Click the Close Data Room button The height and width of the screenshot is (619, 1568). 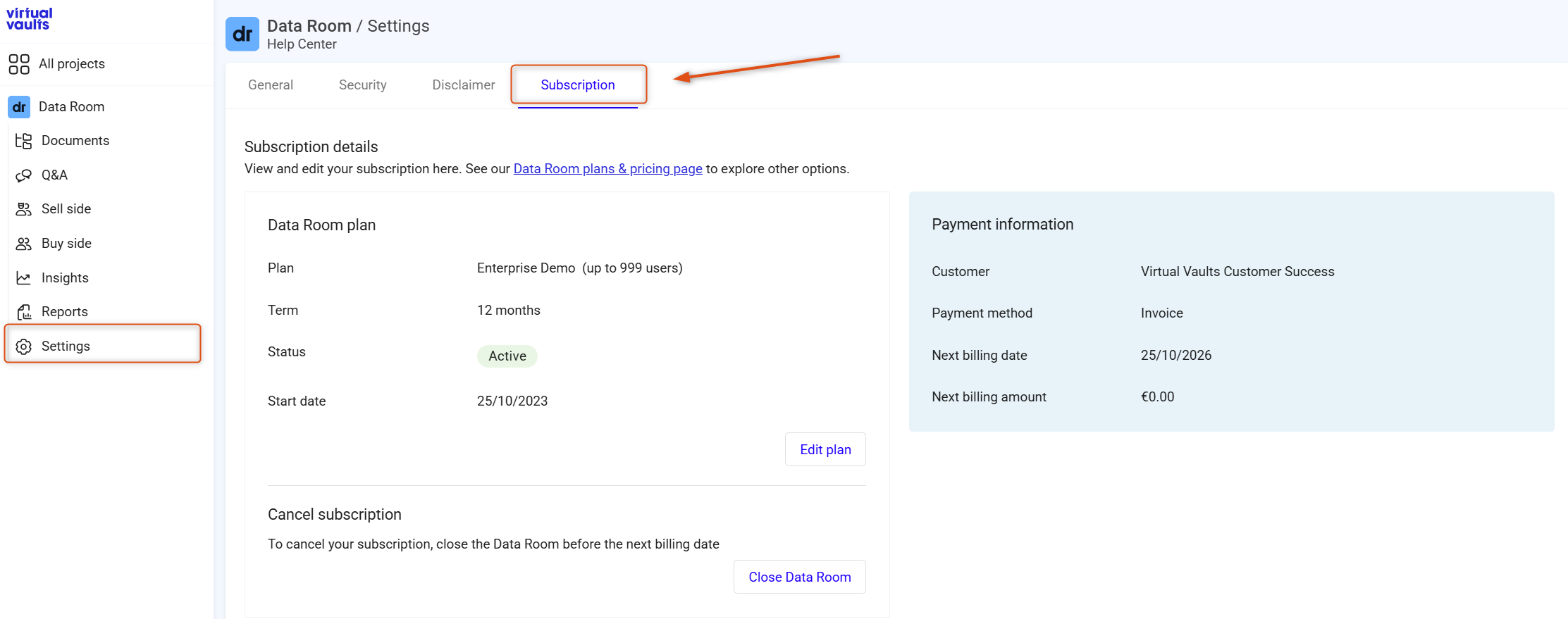pos(800,577)
